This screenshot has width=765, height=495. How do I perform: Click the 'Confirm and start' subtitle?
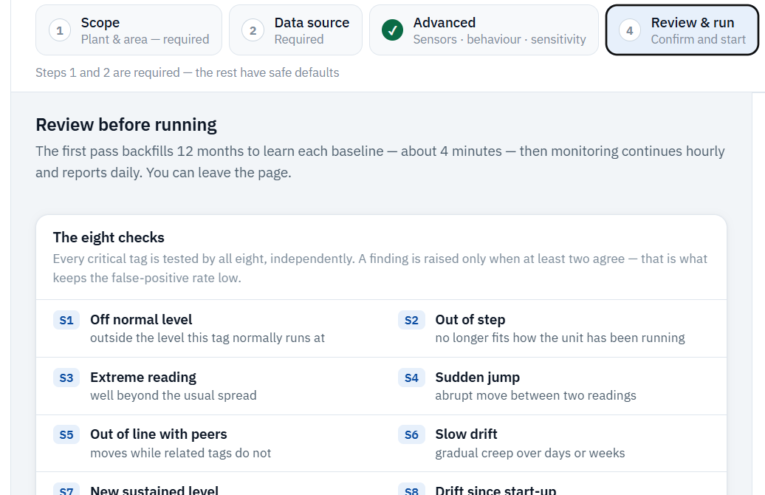(698, 40)
